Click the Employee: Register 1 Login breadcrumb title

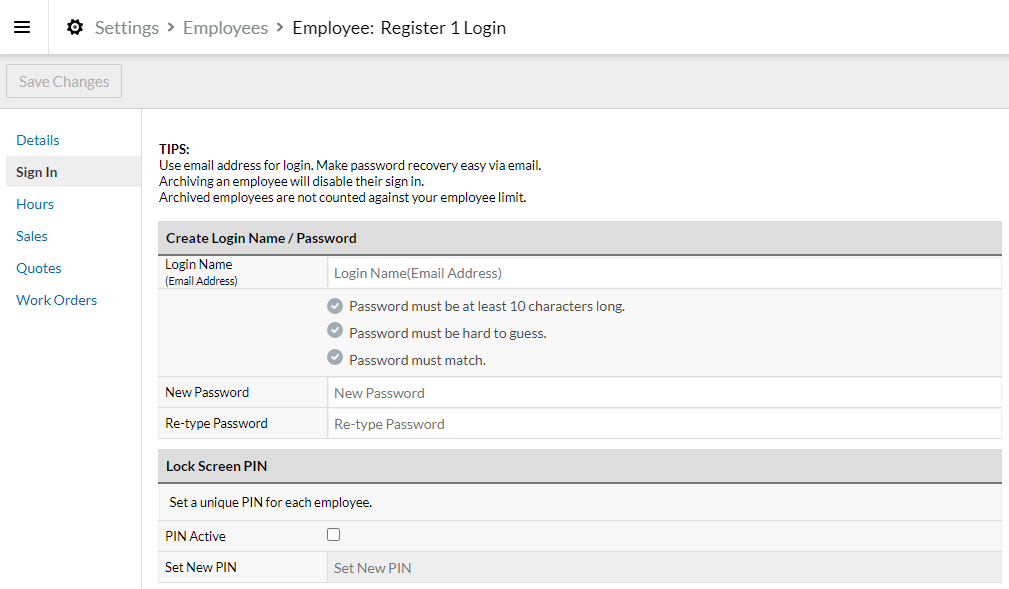point(399,27)
